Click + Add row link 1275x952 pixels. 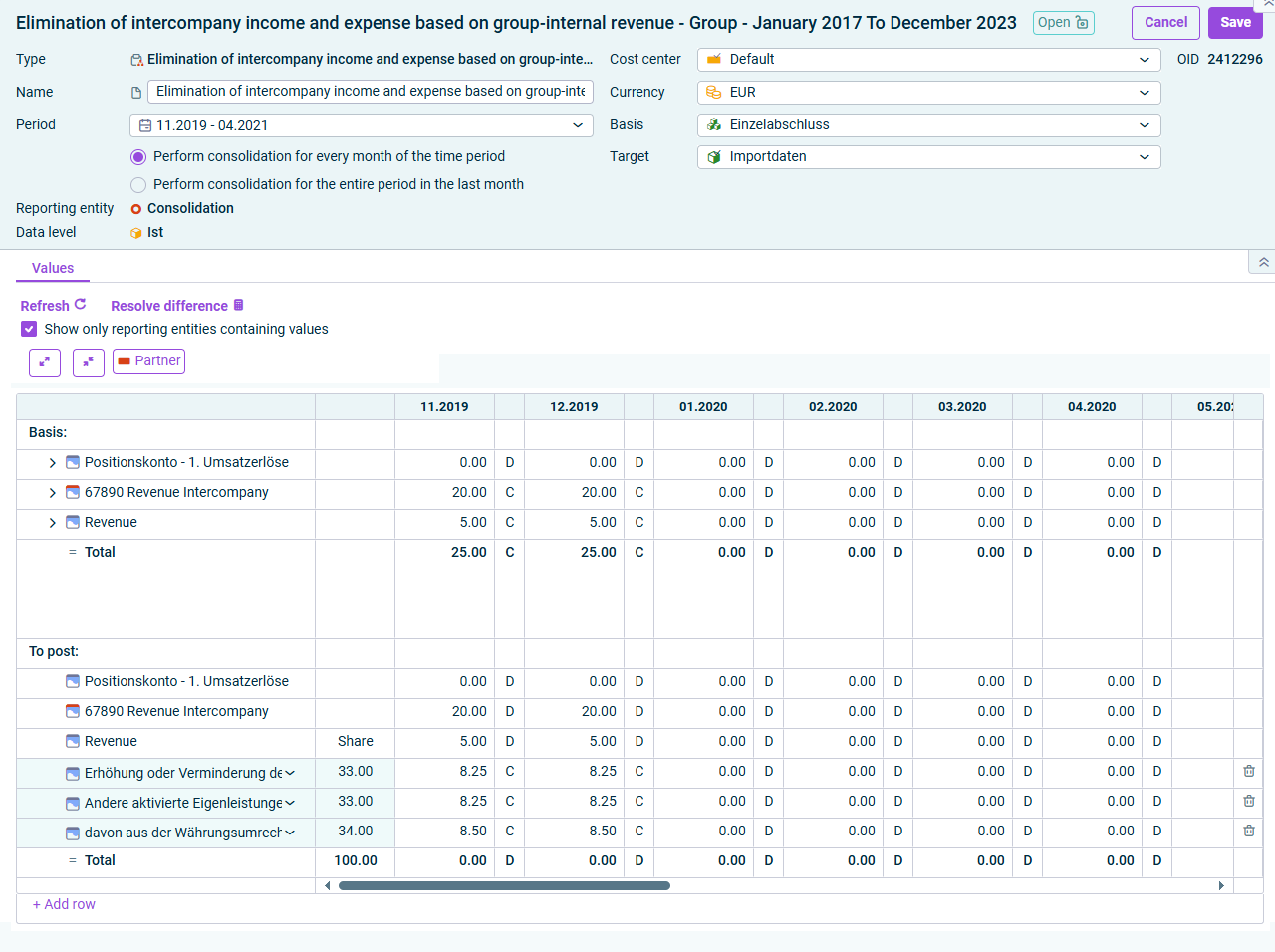pos(64,905)
